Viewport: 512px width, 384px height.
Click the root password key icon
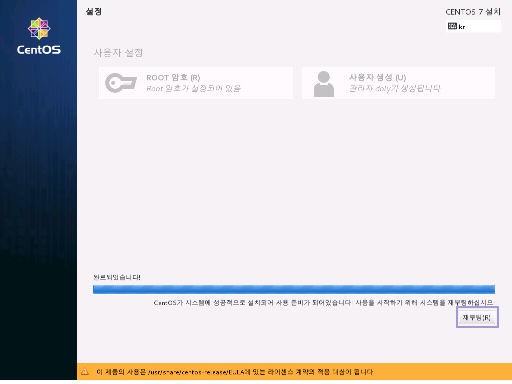click(121, 83)
